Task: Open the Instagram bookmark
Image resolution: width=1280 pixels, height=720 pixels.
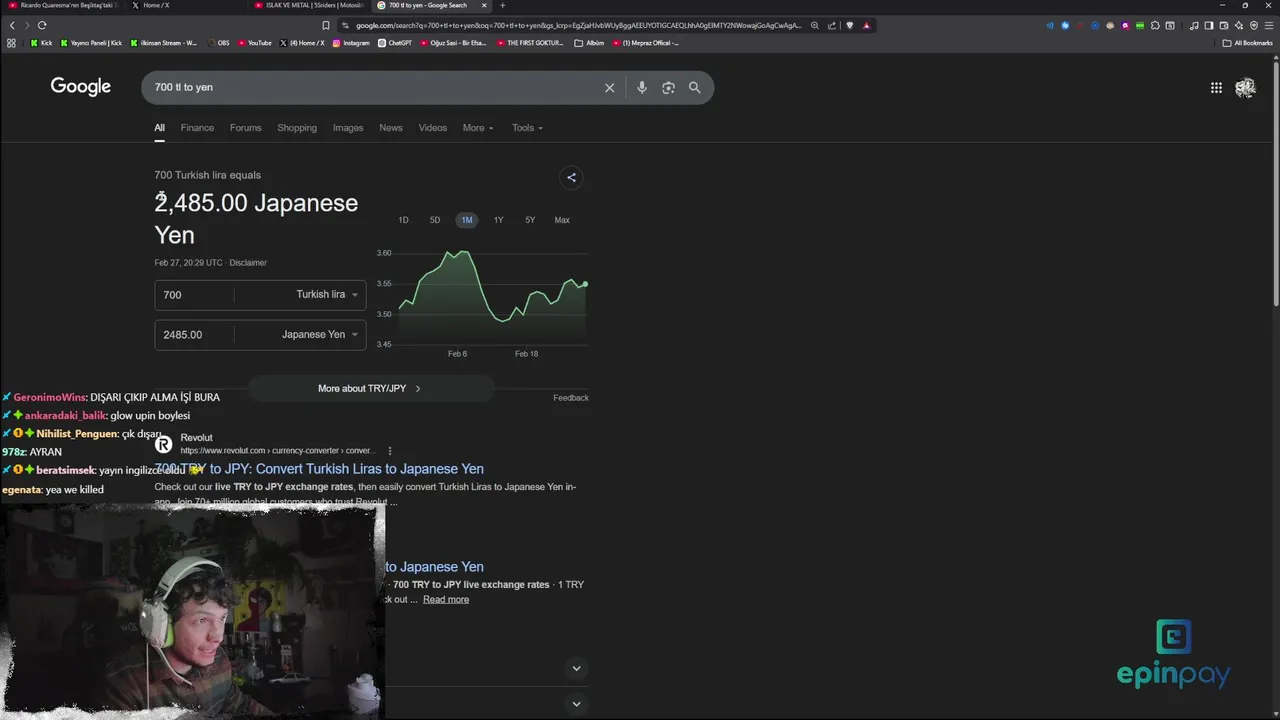Action: [x=351, y=43]
